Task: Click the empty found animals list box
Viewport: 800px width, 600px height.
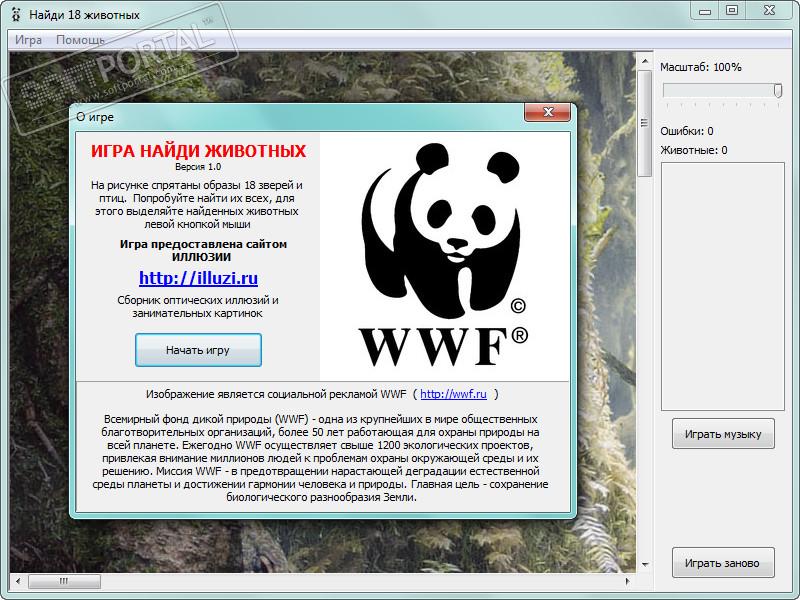Action: click(x=722, y=286)
